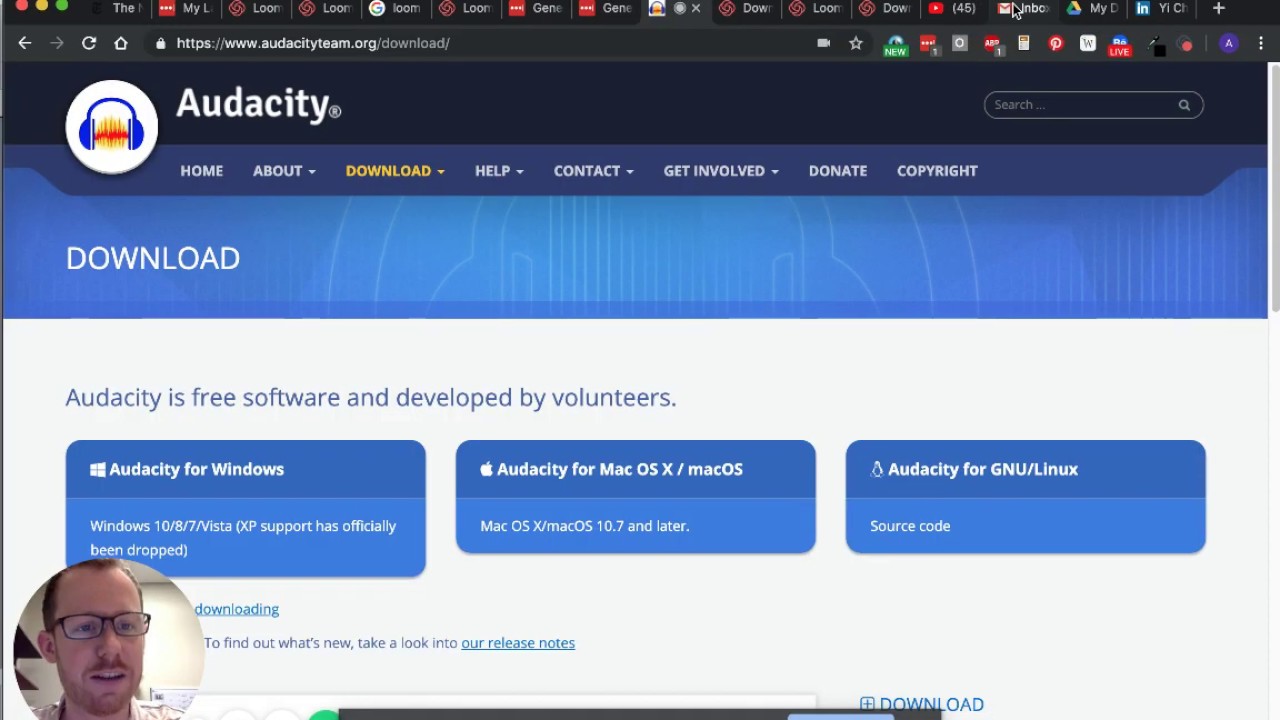
Task: Open the Behance LIVE extension
Action: 1120,45
